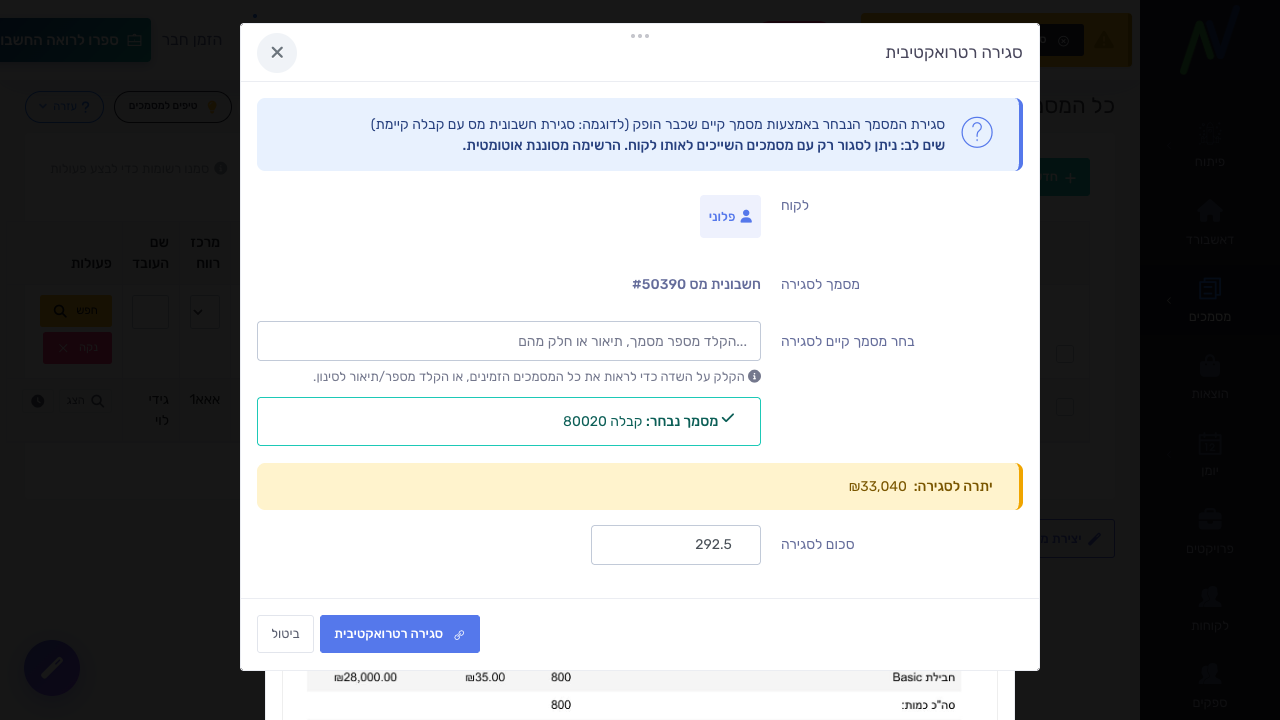Click the info icon beside the field hint
1280x720 pixels.
coord(754,376)
